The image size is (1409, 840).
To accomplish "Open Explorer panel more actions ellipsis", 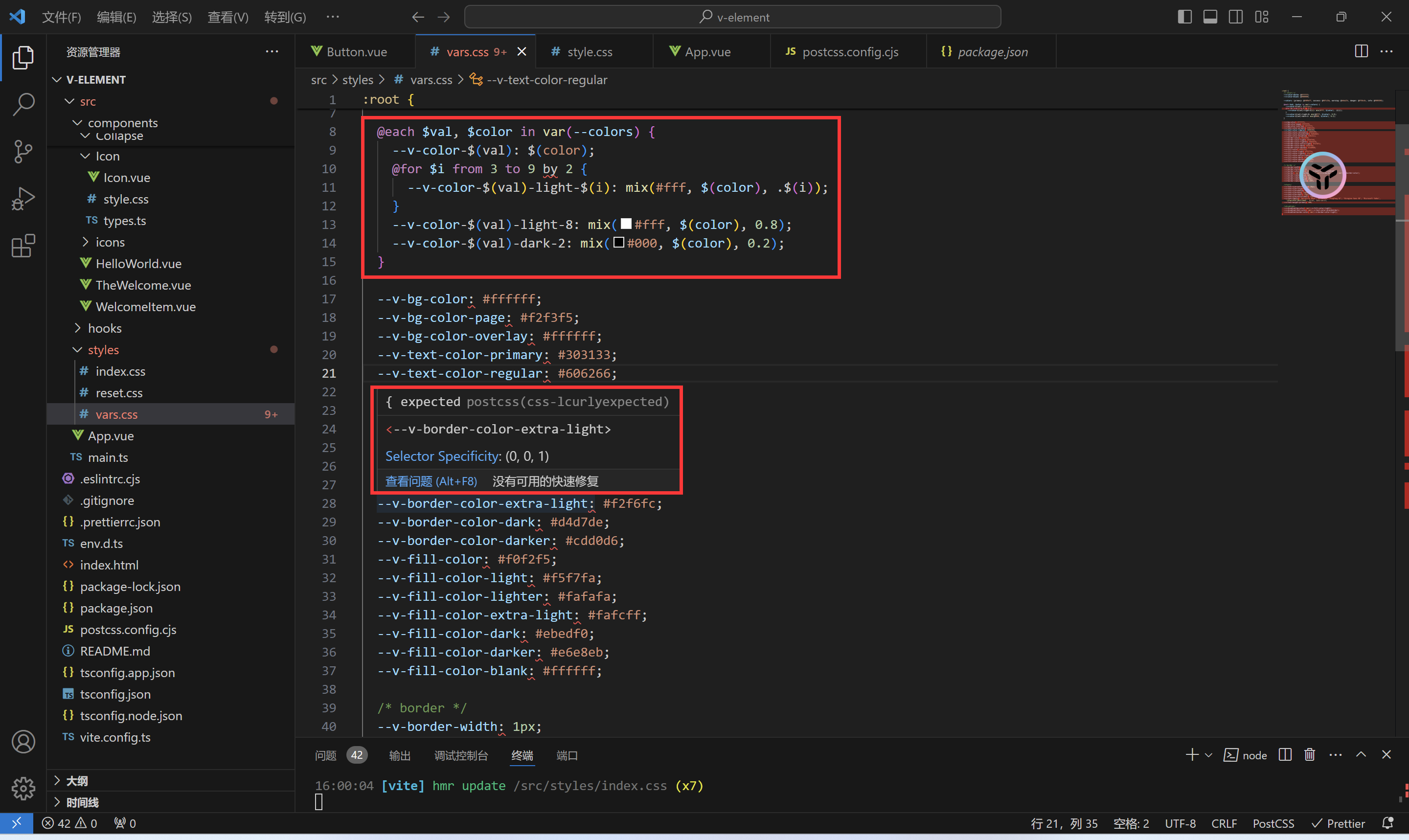I will [x=272, y=51].
